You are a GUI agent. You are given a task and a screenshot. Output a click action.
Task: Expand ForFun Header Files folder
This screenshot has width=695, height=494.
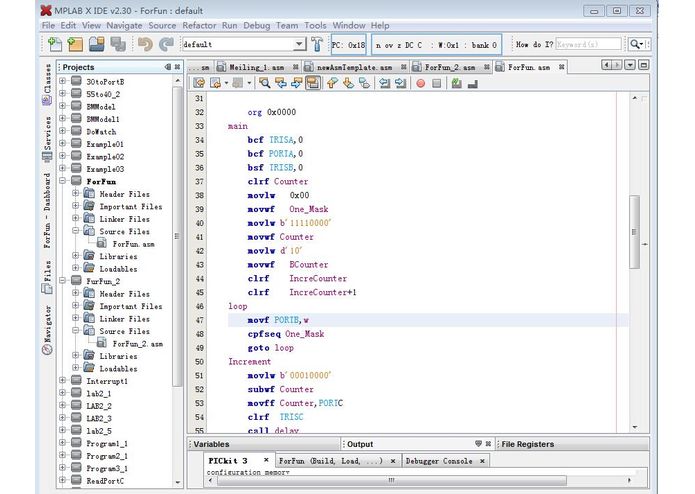(75, 193)
